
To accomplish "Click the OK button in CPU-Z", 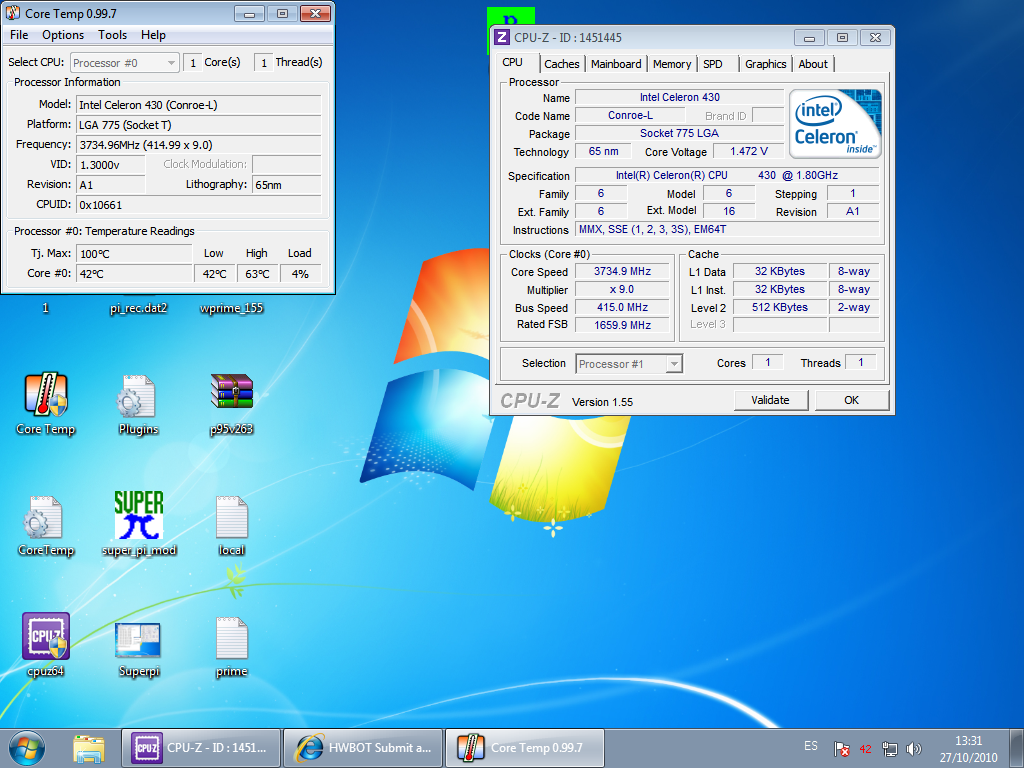I will [852, 400].
